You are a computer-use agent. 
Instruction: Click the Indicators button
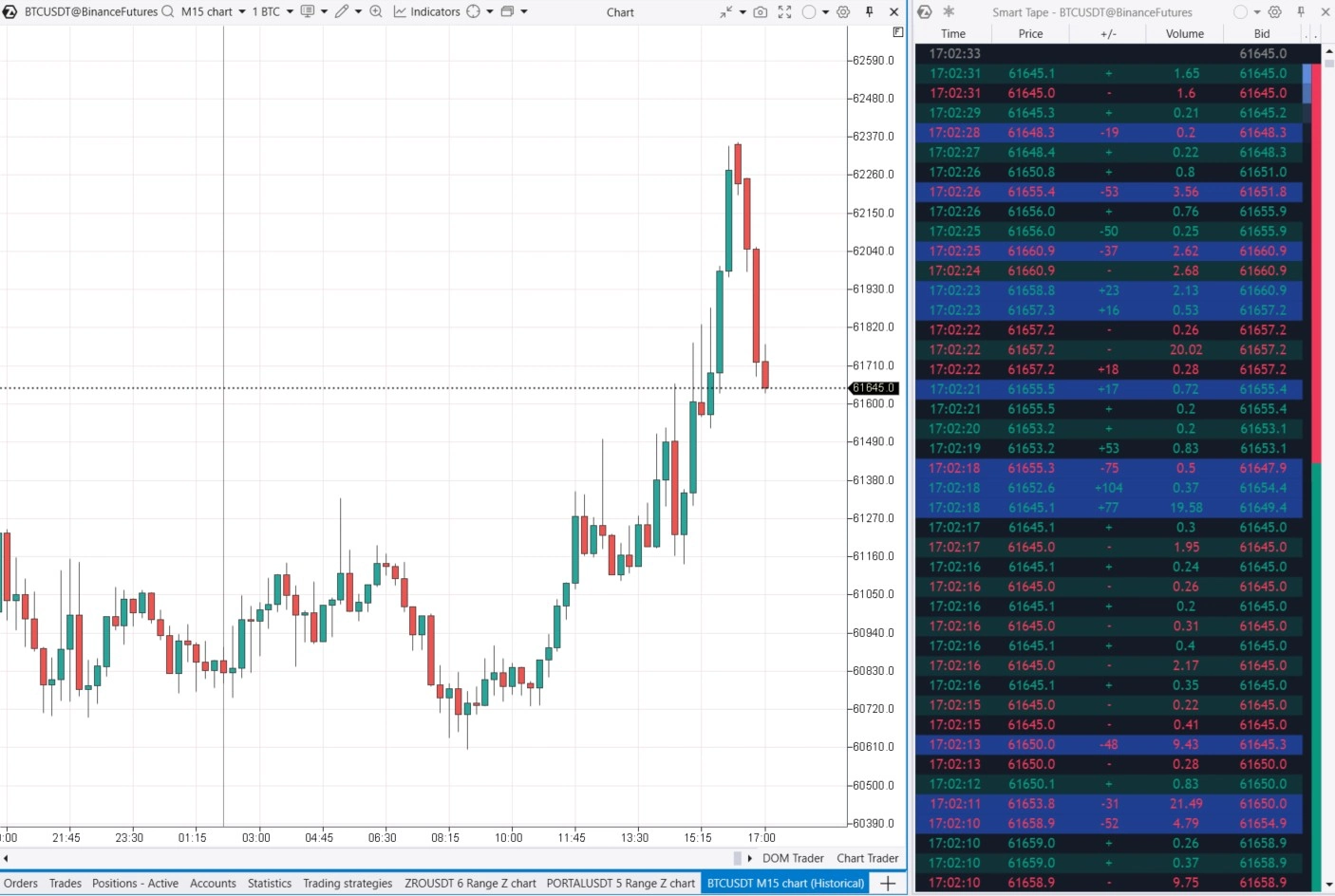pos(426,12)
